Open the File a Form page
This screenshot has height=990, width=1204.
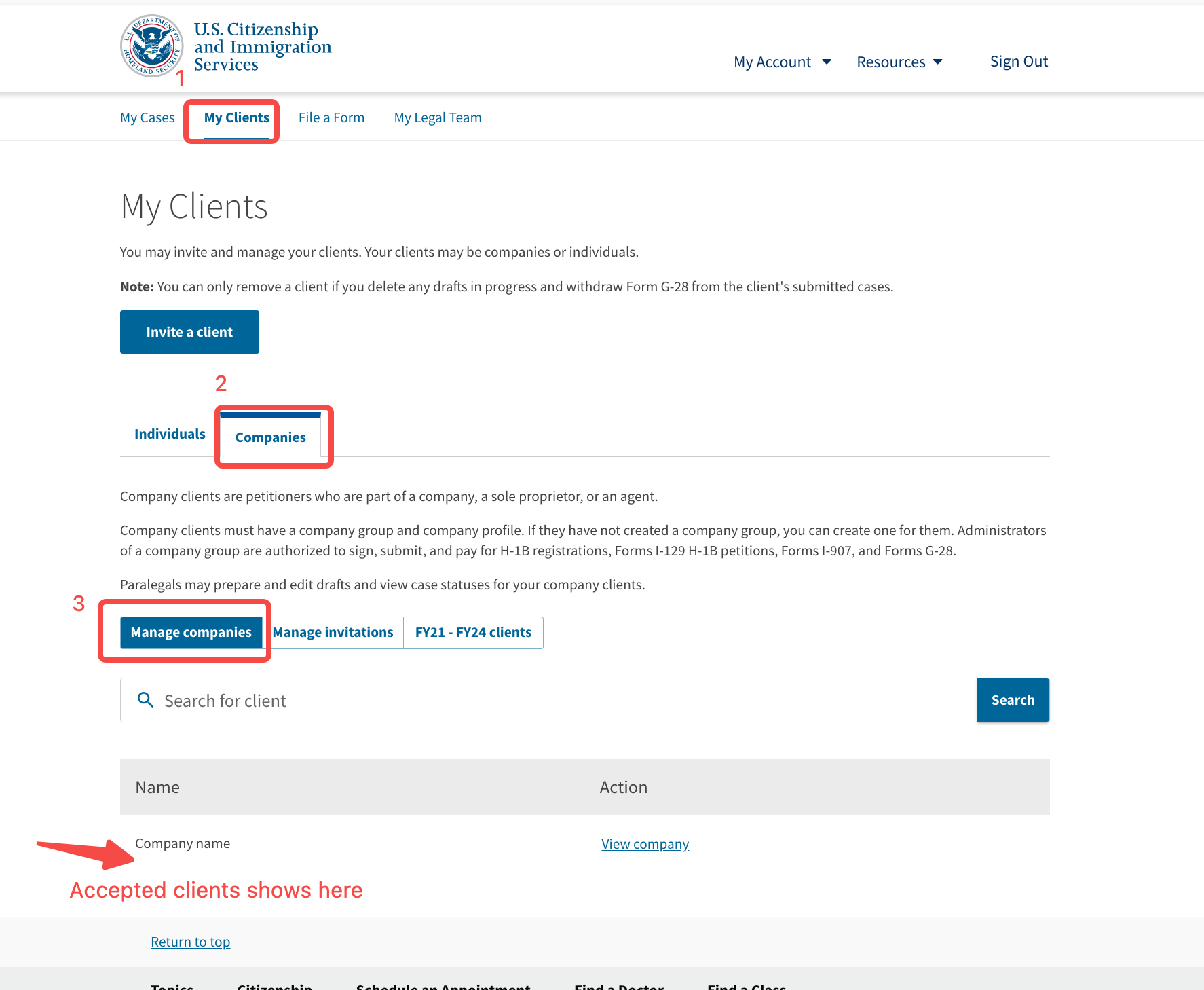(331, 117)
